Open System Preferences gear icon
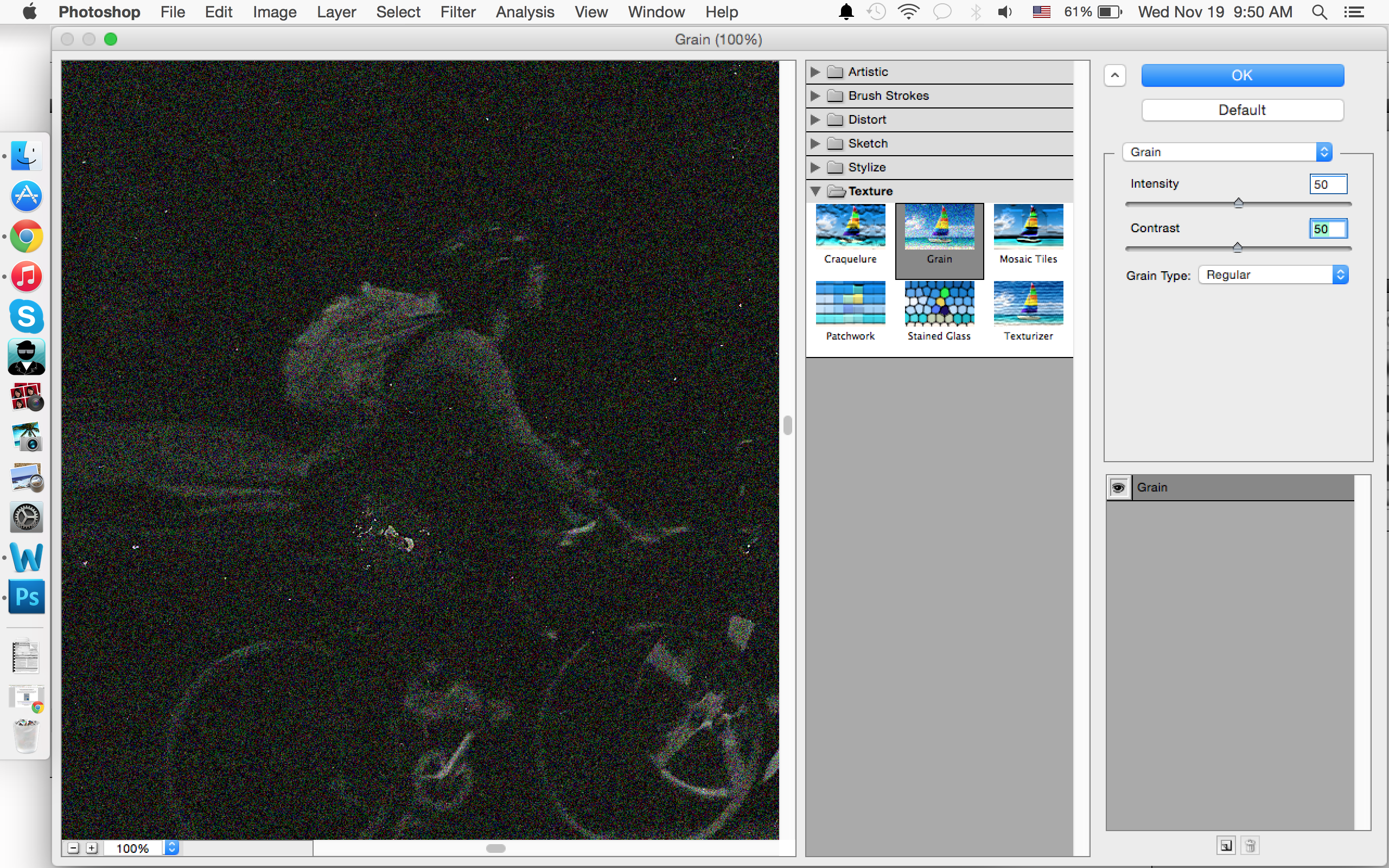The image size is (1389, 868). point(27,517)
